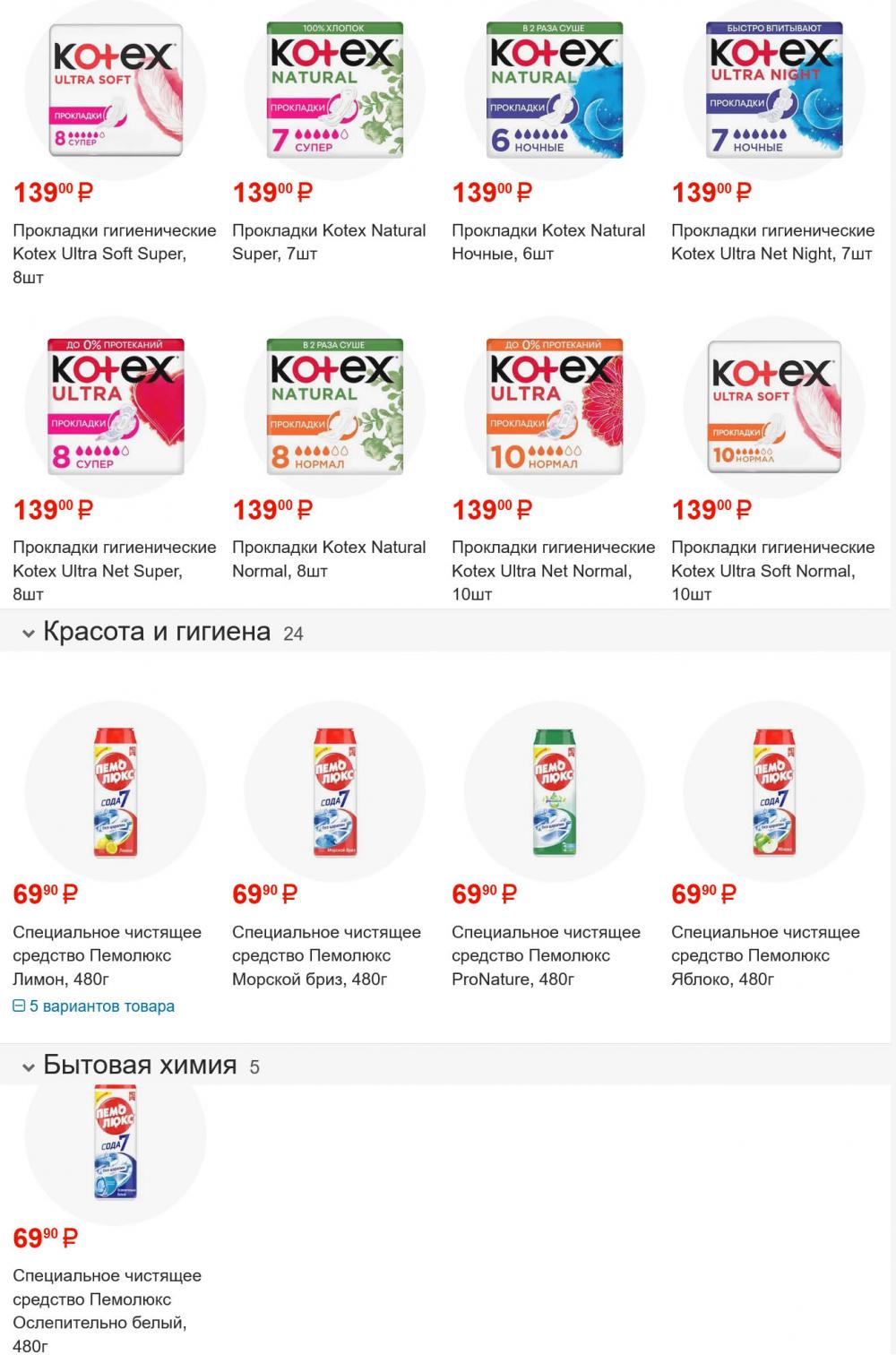
Task: Collapse the 5 вариантов товара link
Action: coord(94,1006)
